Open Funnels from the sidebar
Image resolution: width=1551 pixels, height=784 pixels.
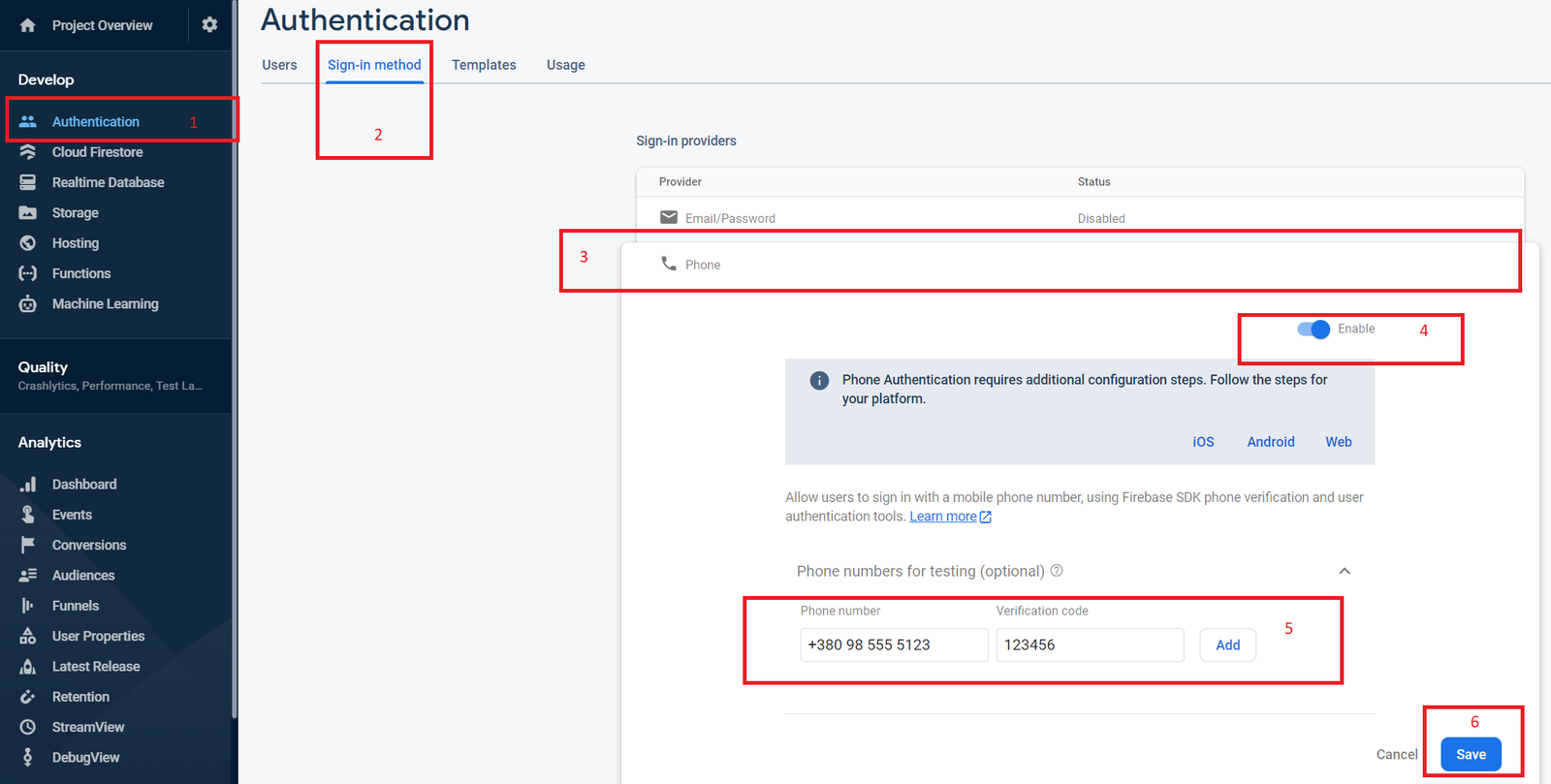pyautogui.click(x=76, y=606)
